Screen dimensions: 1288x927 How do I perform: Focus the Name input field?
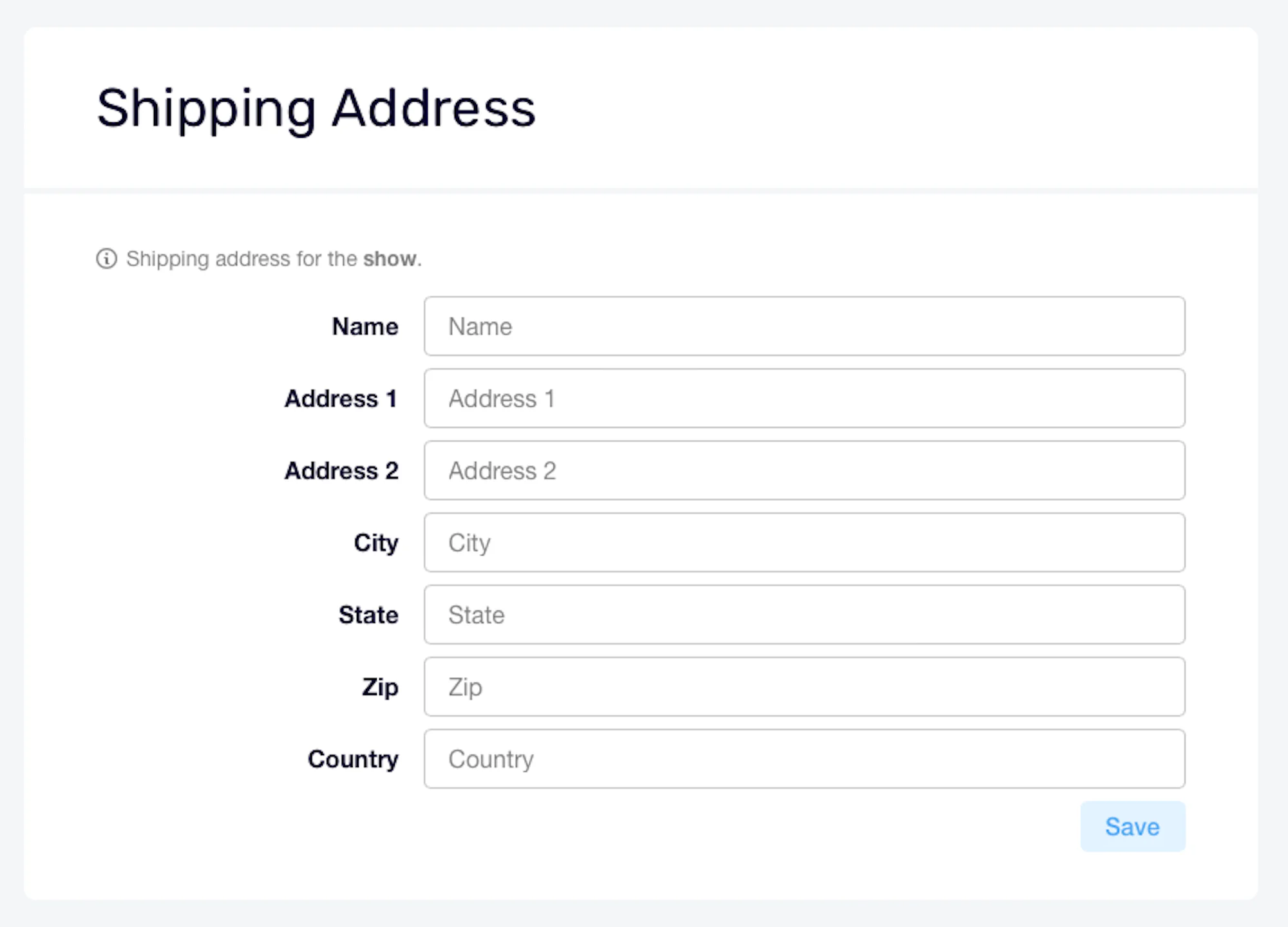click(804, 326)
